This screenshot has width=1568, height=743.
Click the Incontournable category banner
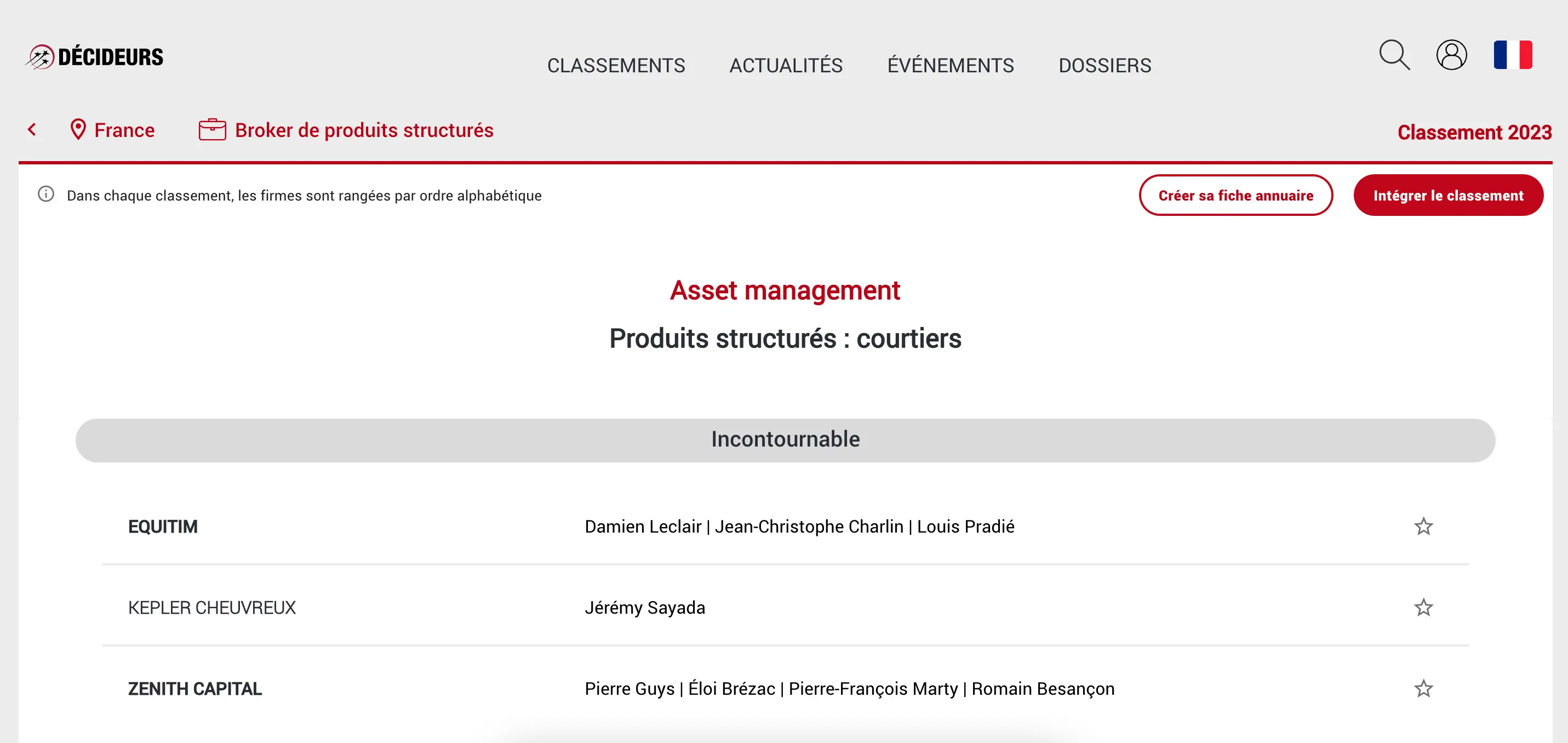[785, 439]
